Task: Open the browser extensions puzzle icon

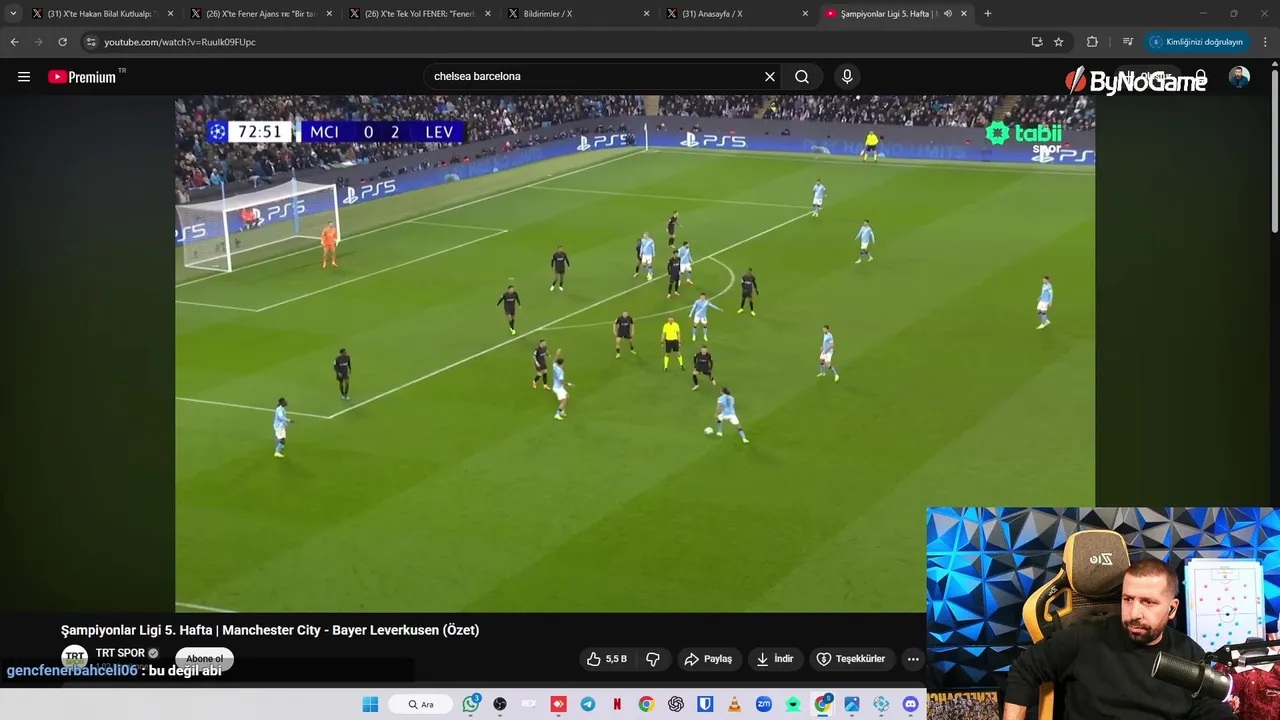Action: 1092,42
